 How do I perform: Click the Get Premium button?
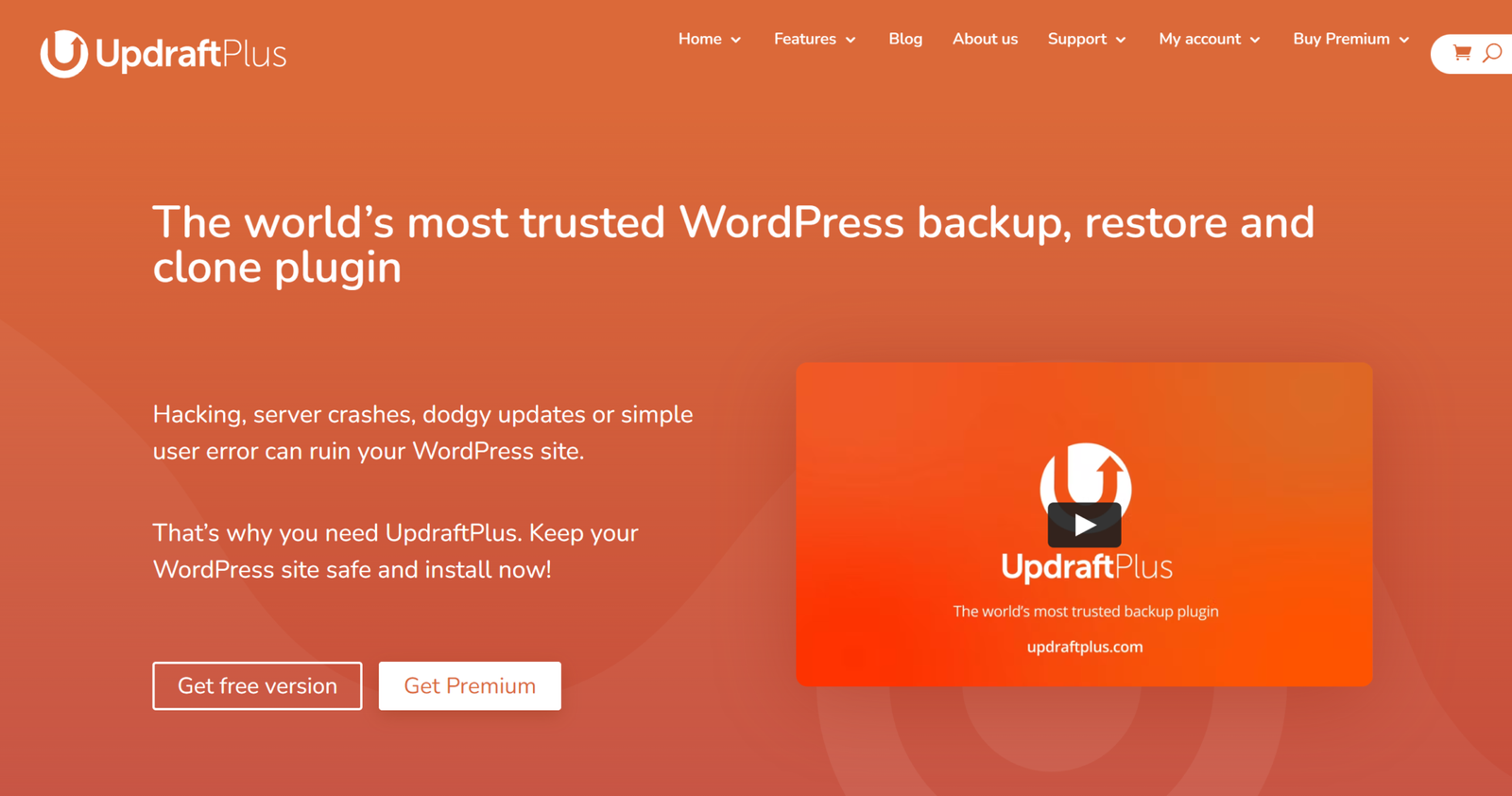[470, 685]
